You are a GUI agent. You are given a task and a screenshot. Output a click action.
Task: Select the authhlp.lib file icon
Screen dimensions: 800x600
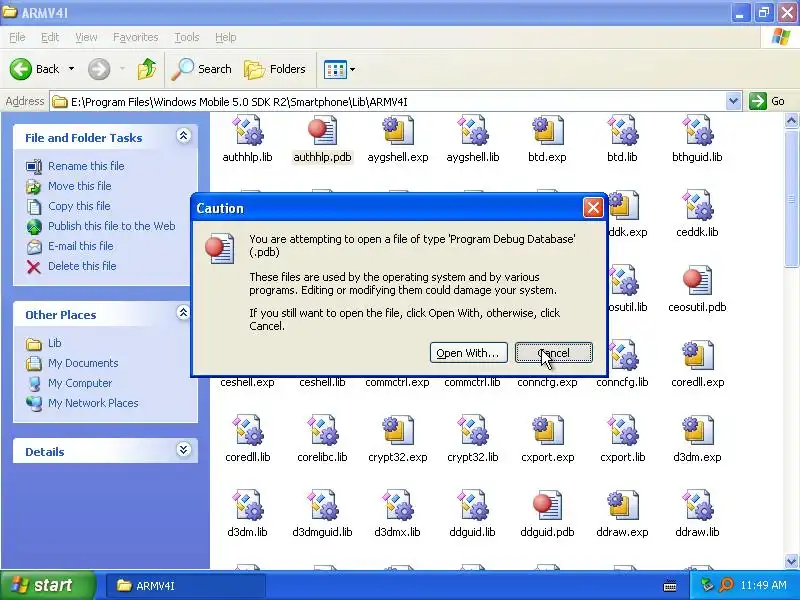pyautogui.click(x=247, y=131)
